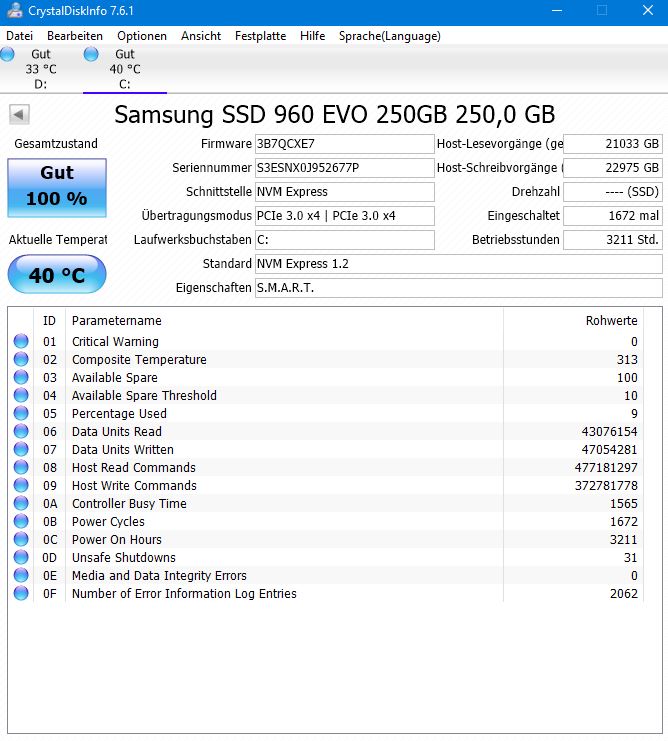Screen dimensions: 668x741
Task: Click the Drehzahl value ---- (SSD)
Action: (613, 192)
